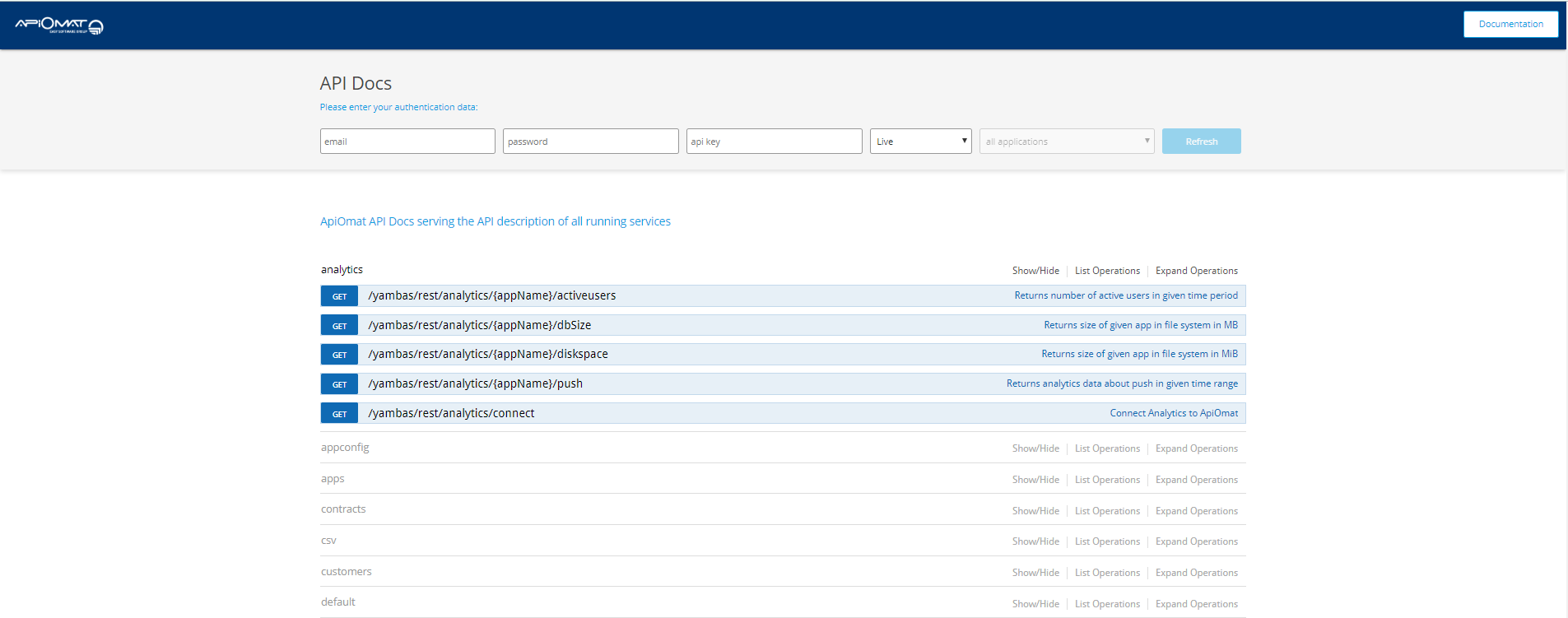Click List Operations for contracts
Viewport: 1568px width, 618px height.
click(x=1107, y=511)
